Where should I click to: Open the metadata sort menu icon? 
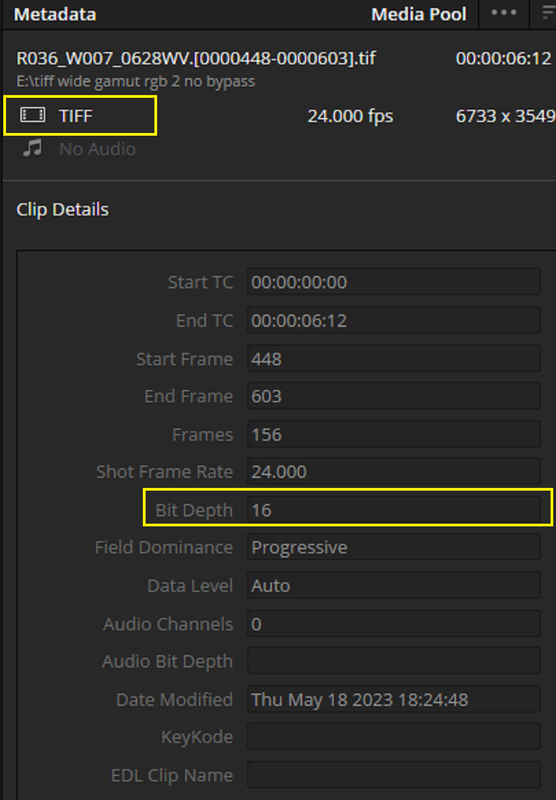point(549,13)
